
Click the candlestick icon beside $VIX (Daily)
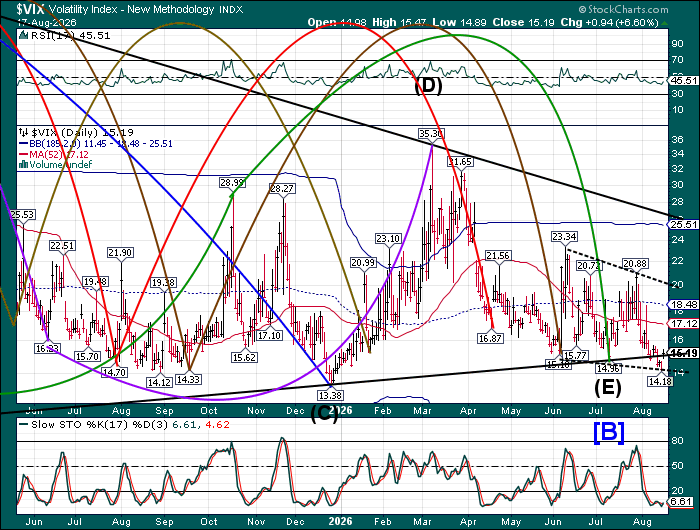(23, 132)
